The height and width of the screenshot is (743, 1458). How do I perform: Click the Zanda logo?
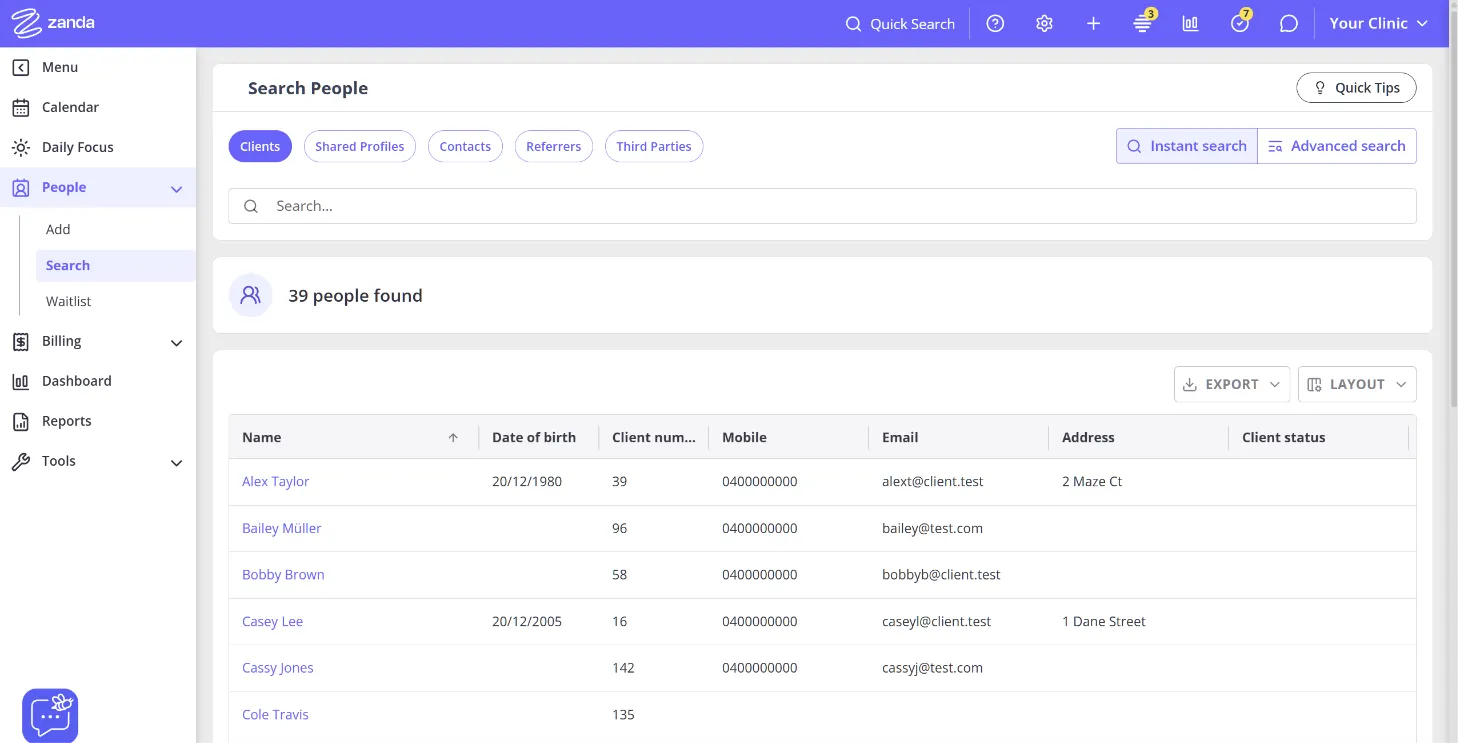(53, 23)
